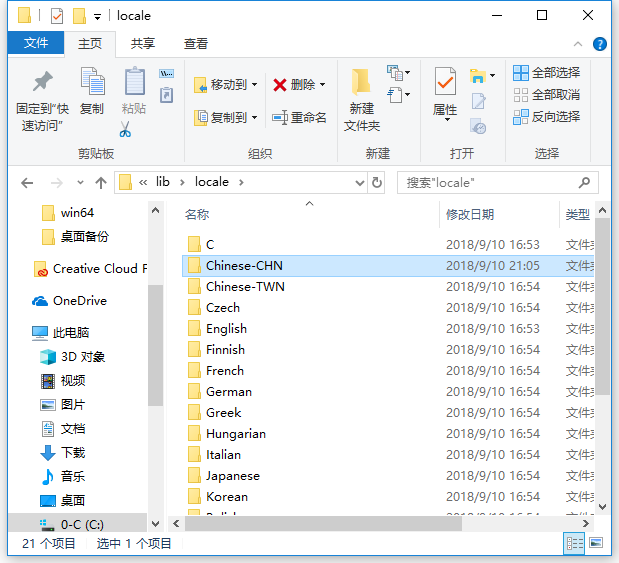Click the search magnifier icon

click(584, 182)
